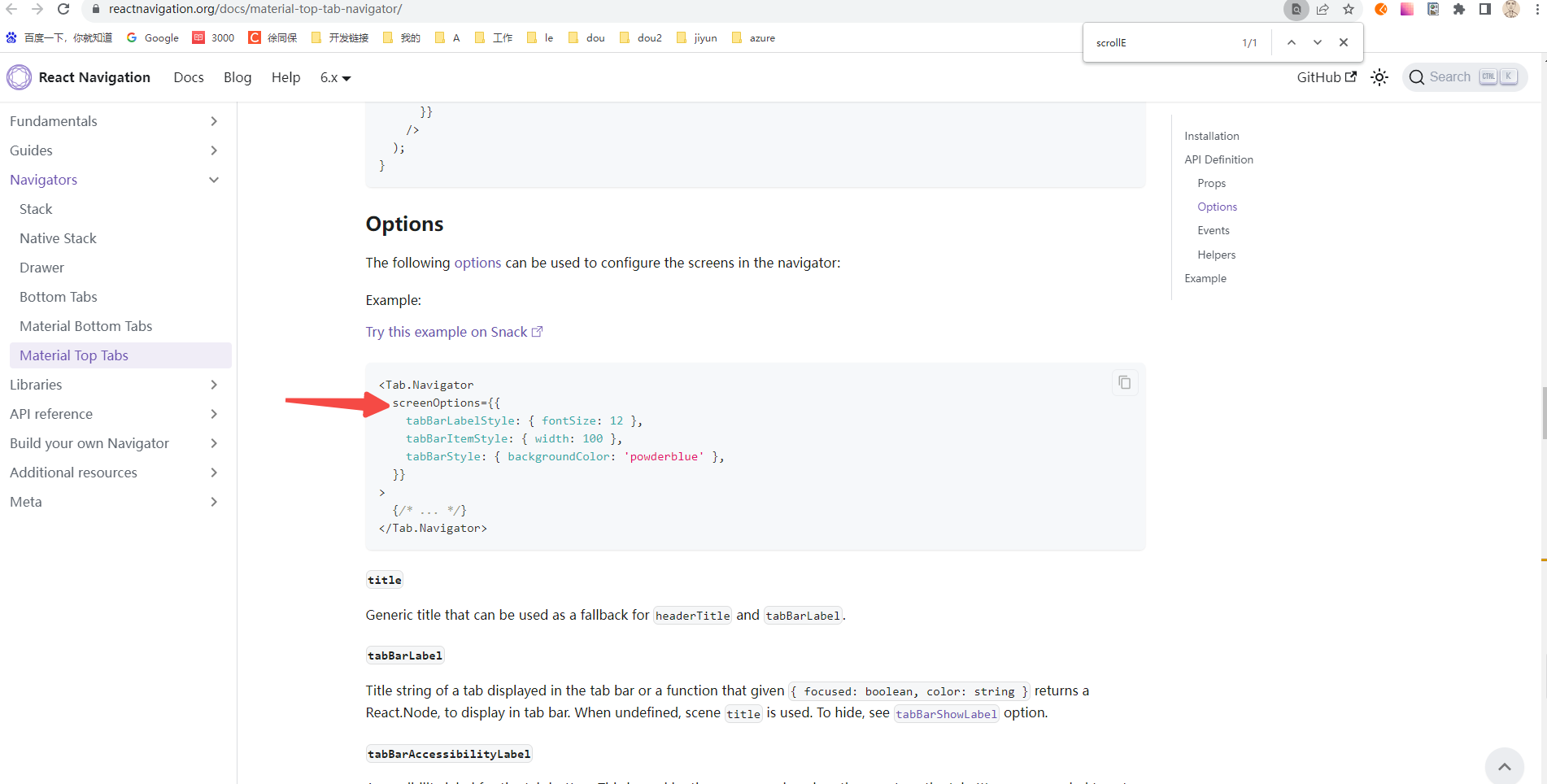Click the browser forward arrow
The height and width of the screenshot is (784, 1547).
pos(37,9)
